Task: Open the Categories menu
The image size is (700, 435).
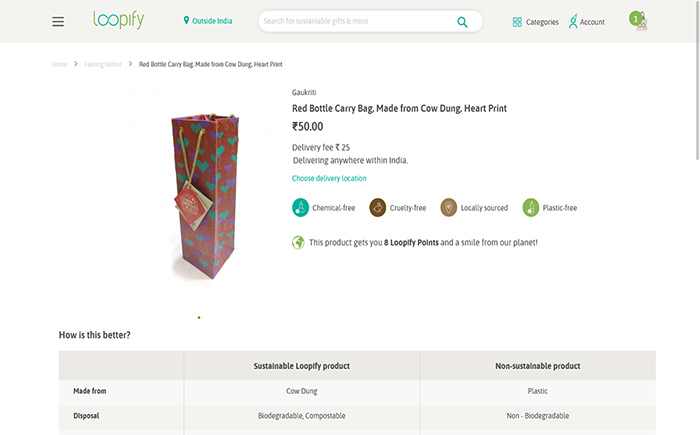Action: coord(535,22)
